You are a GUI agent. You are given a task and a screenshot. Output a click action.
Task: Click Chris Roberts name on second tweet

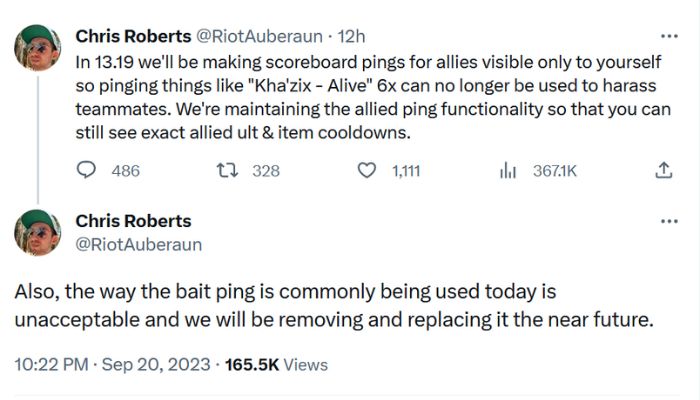[133, 221]
